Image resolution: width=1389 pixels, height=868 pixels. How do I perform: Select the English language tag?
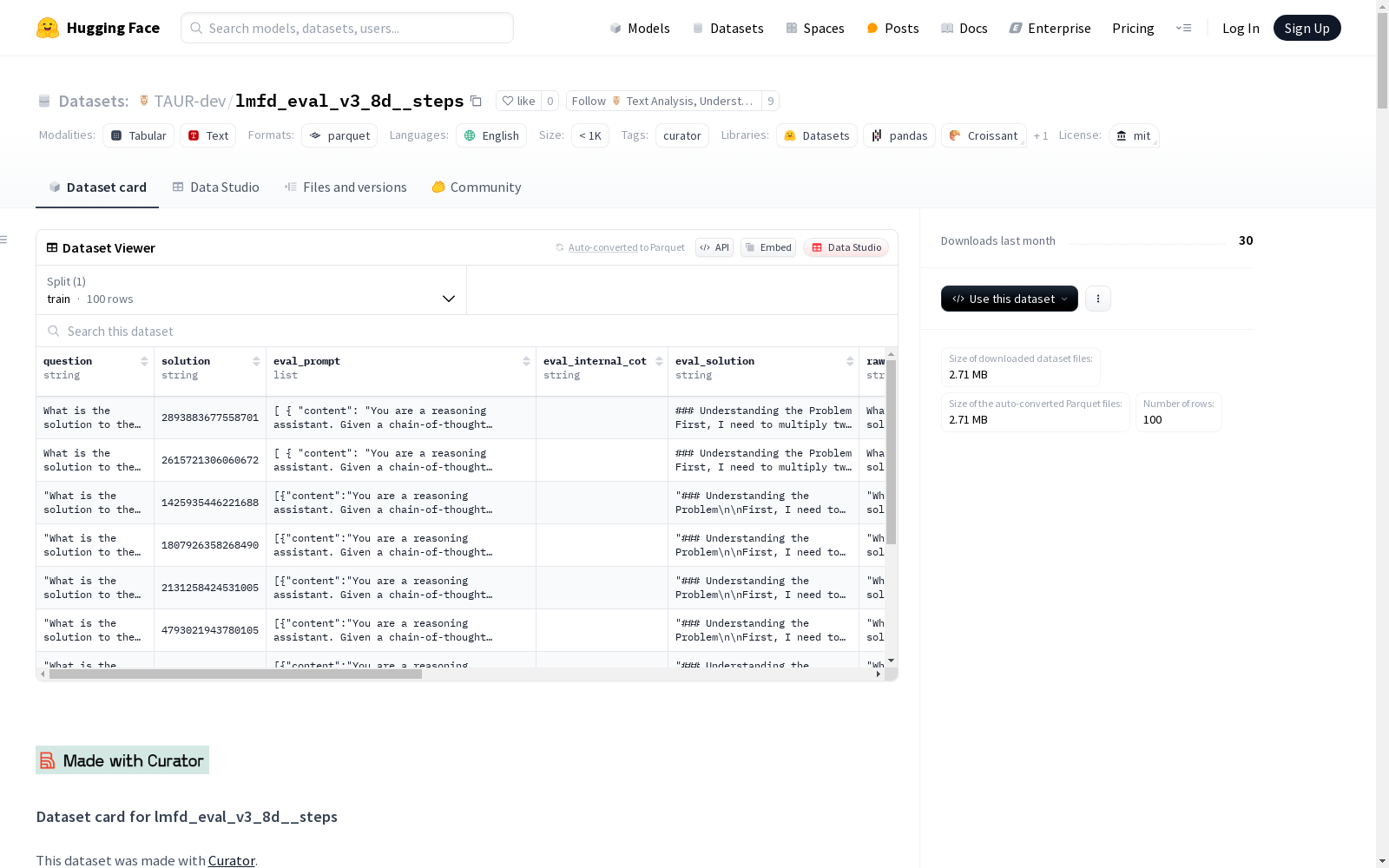491,135
